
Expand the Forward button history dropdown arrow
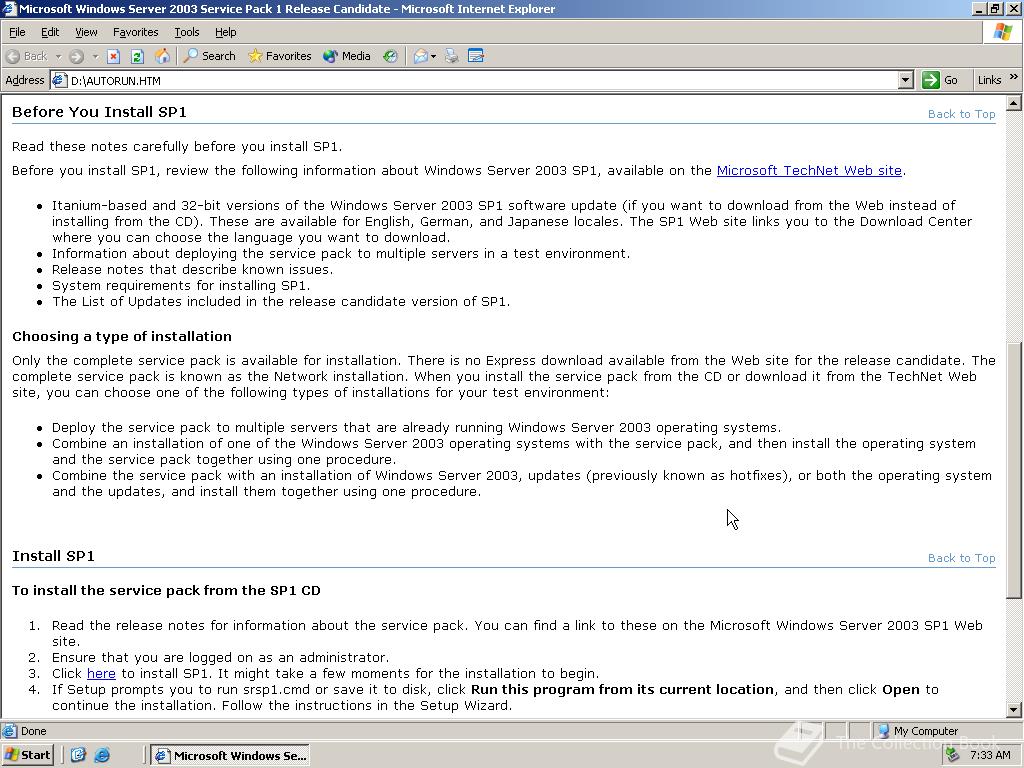coord(95,56)
